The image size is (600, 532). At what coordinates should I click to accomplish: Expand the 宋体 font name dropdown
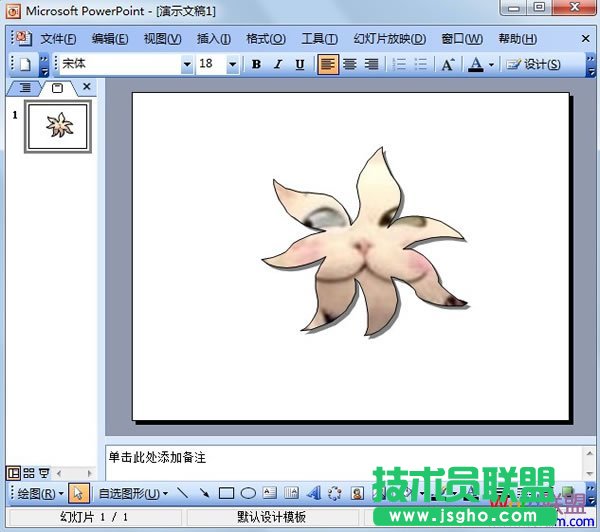pos(187,64)
